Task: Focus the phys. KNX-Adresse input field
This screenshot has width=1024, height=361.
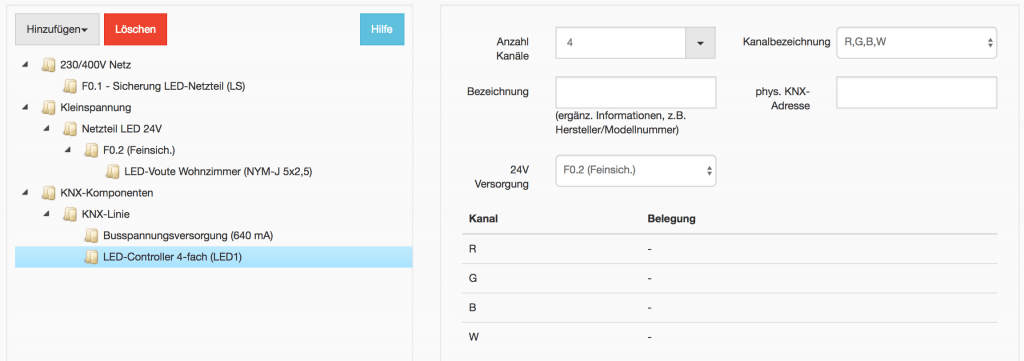Action: click(916, 92)
